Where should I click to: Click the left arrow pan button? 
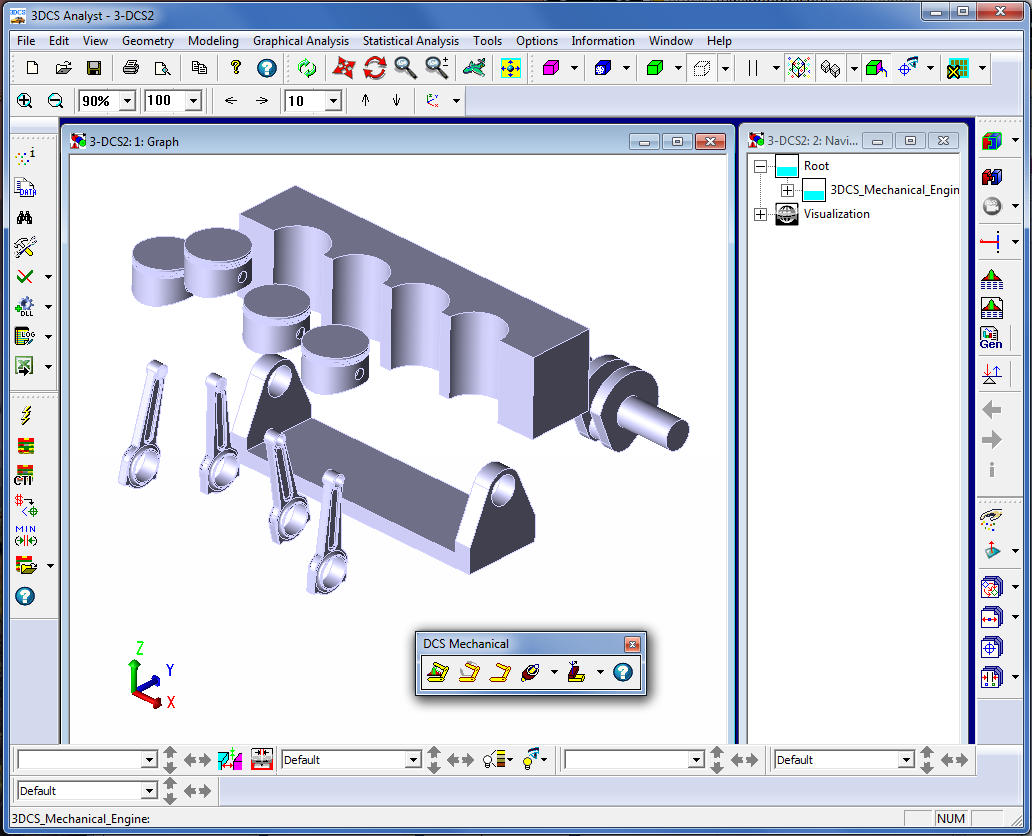[x=231, y=101]
